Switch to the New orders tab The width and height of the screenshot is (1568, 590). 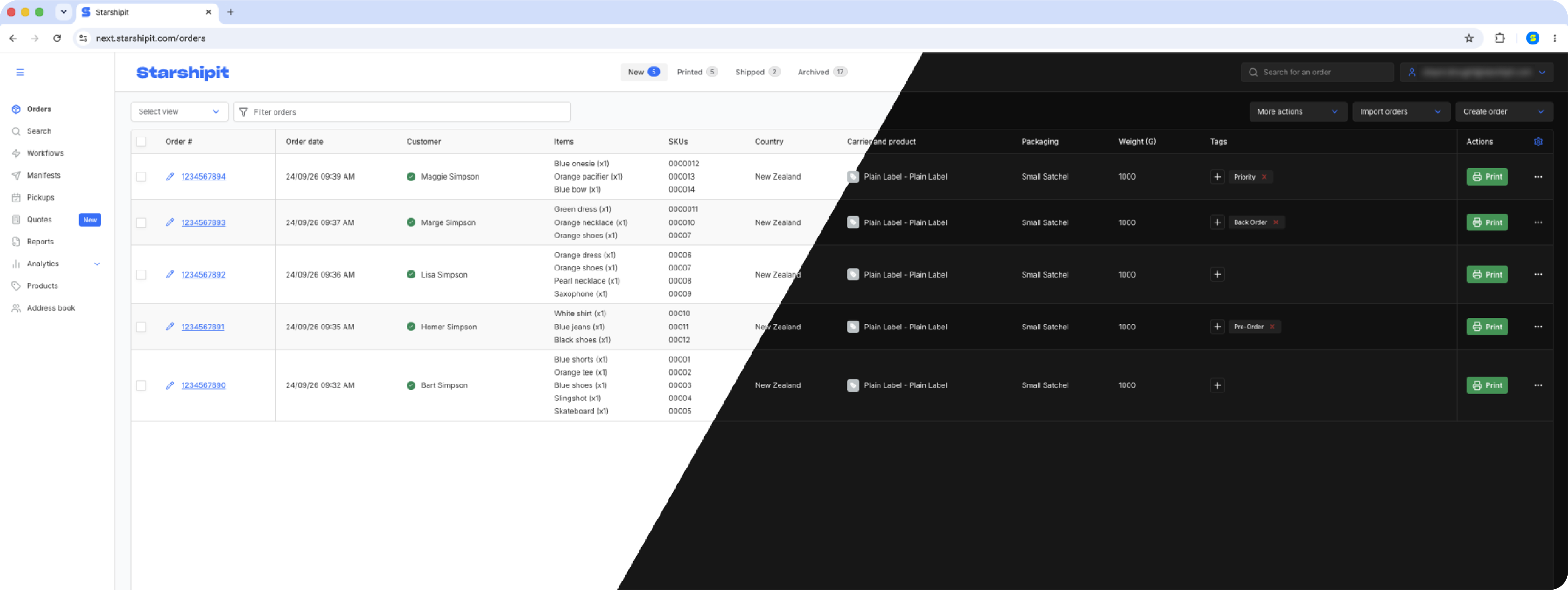643,72
